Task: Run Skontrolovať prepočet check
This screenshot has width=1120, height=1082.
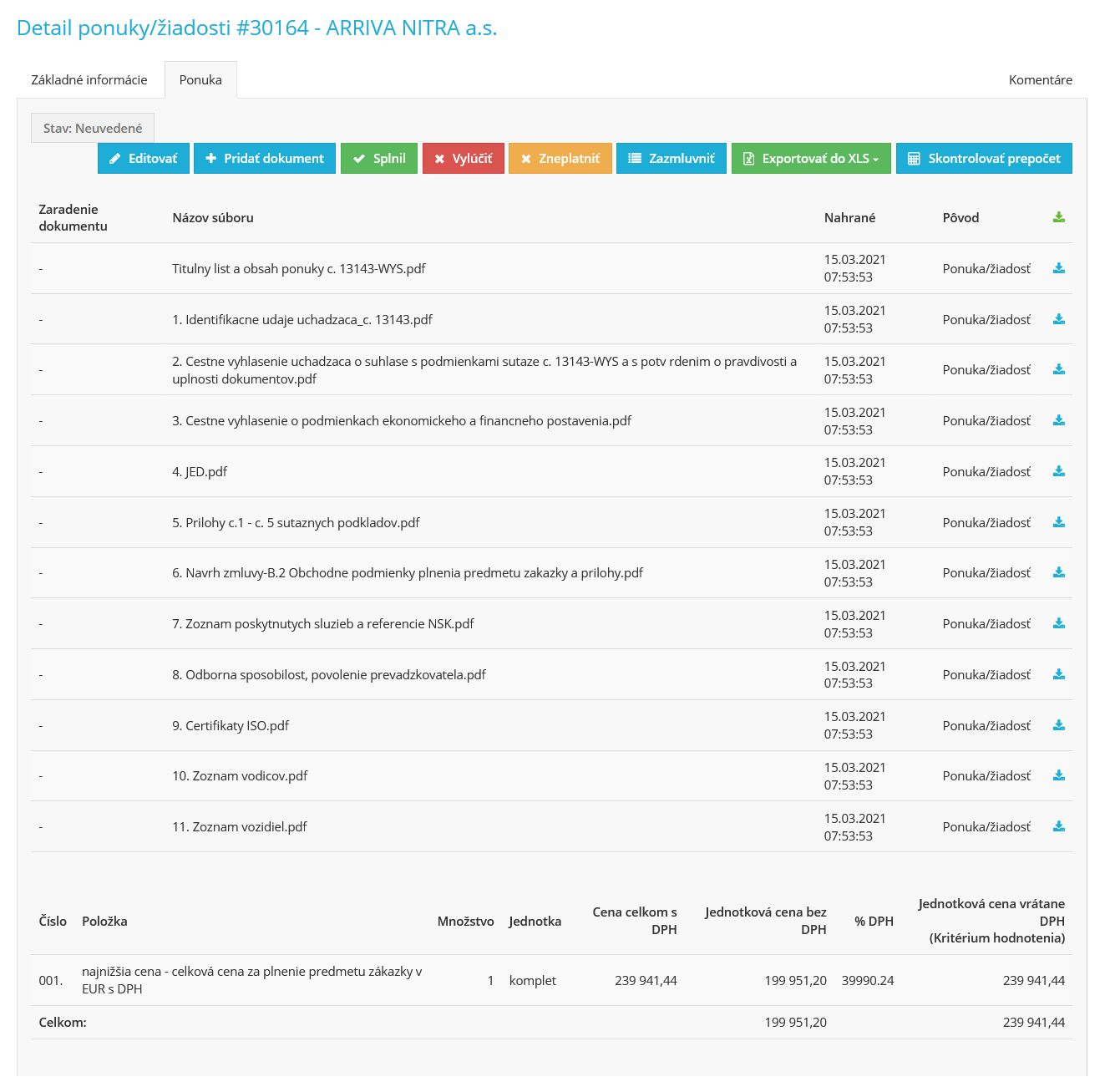Action: click(x=984, y=159)
